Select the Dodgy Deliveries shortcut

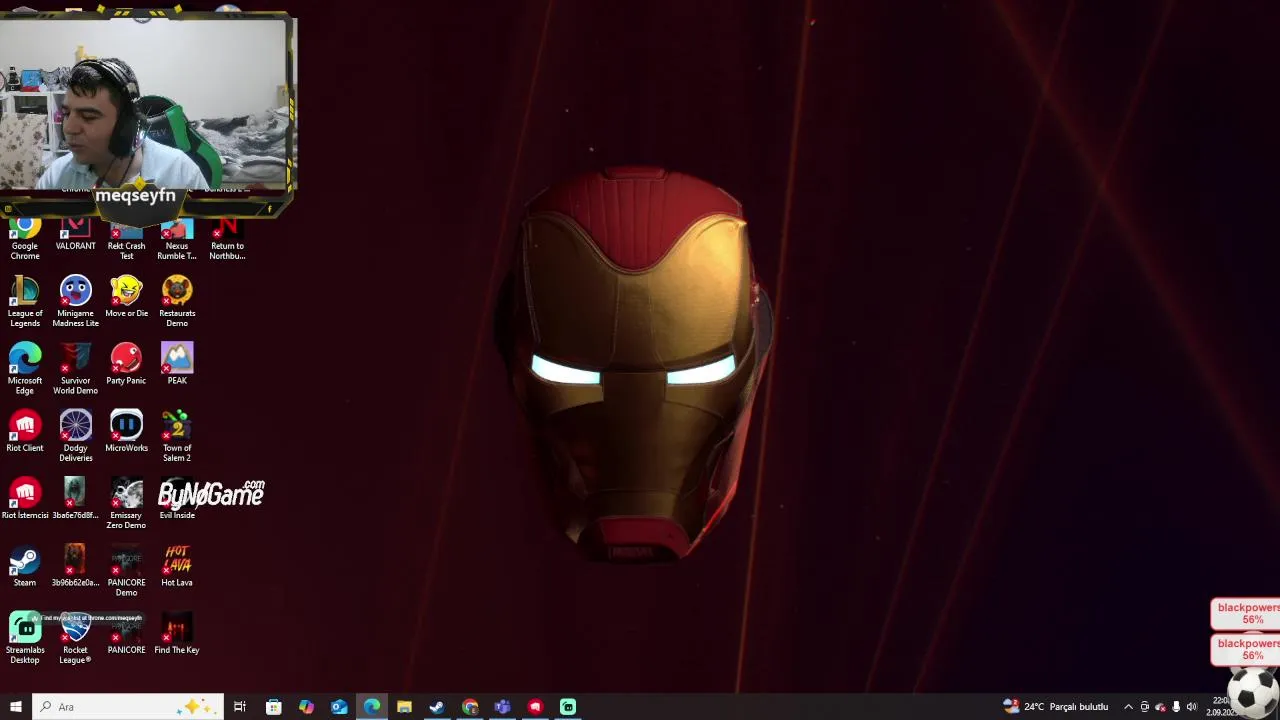(75, 435)
